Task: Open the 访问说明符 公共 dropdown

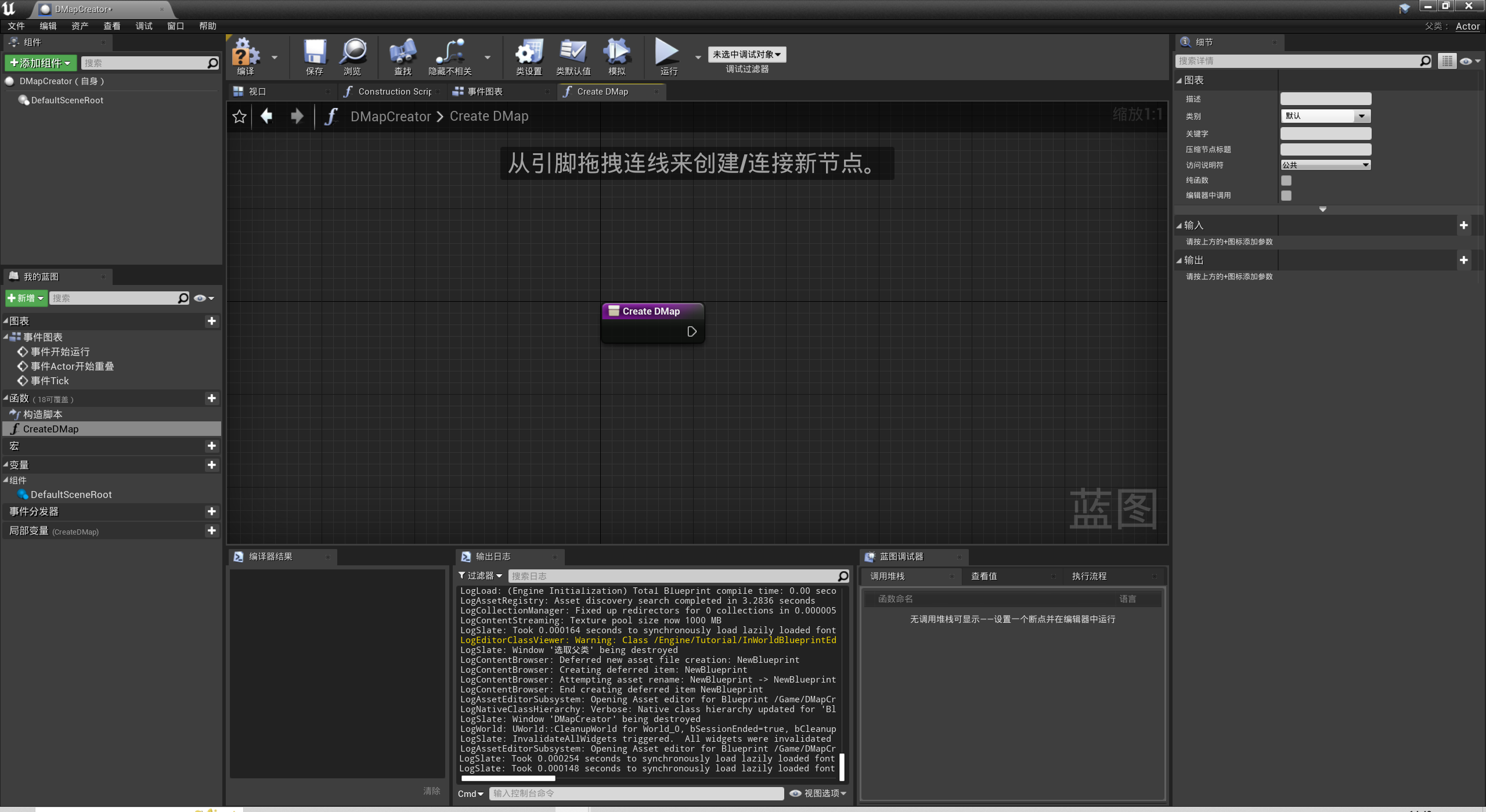Action: tap(1325, 165)
